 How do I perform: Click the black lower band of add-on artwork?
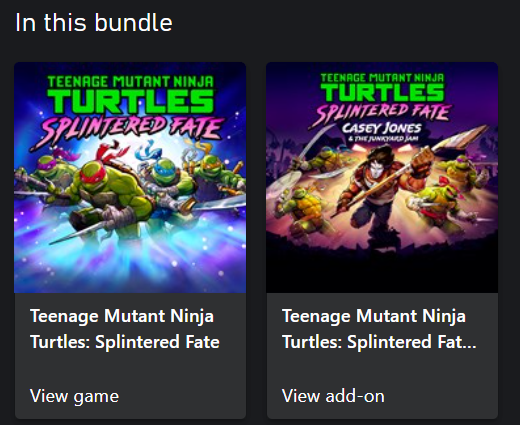[382, 272]
